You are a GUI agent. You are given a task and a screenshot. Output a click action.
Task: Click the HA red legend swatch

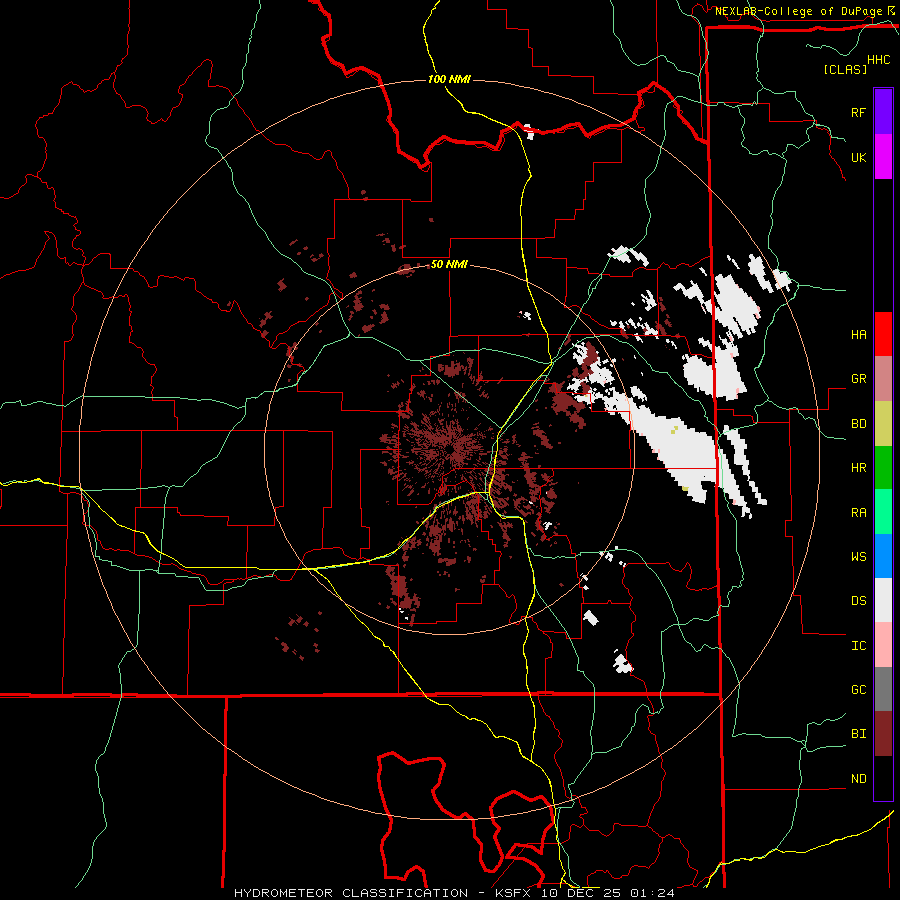point(883,334)
